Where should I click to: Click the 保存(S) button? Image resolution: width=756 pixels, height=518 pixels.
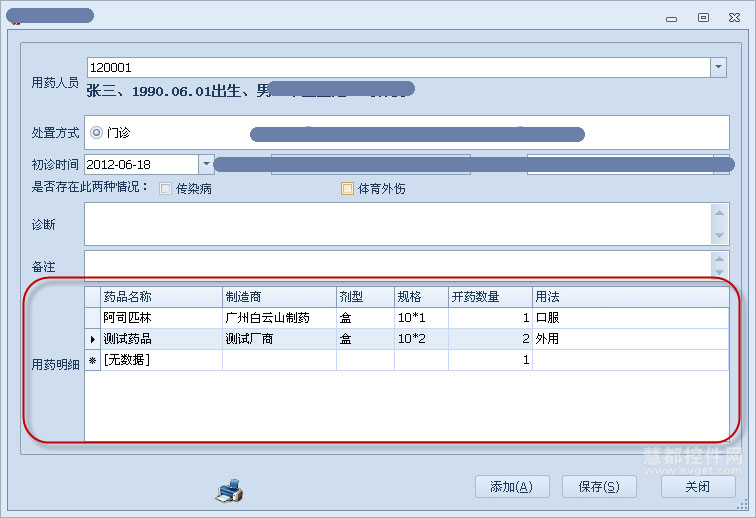(599, 487)
